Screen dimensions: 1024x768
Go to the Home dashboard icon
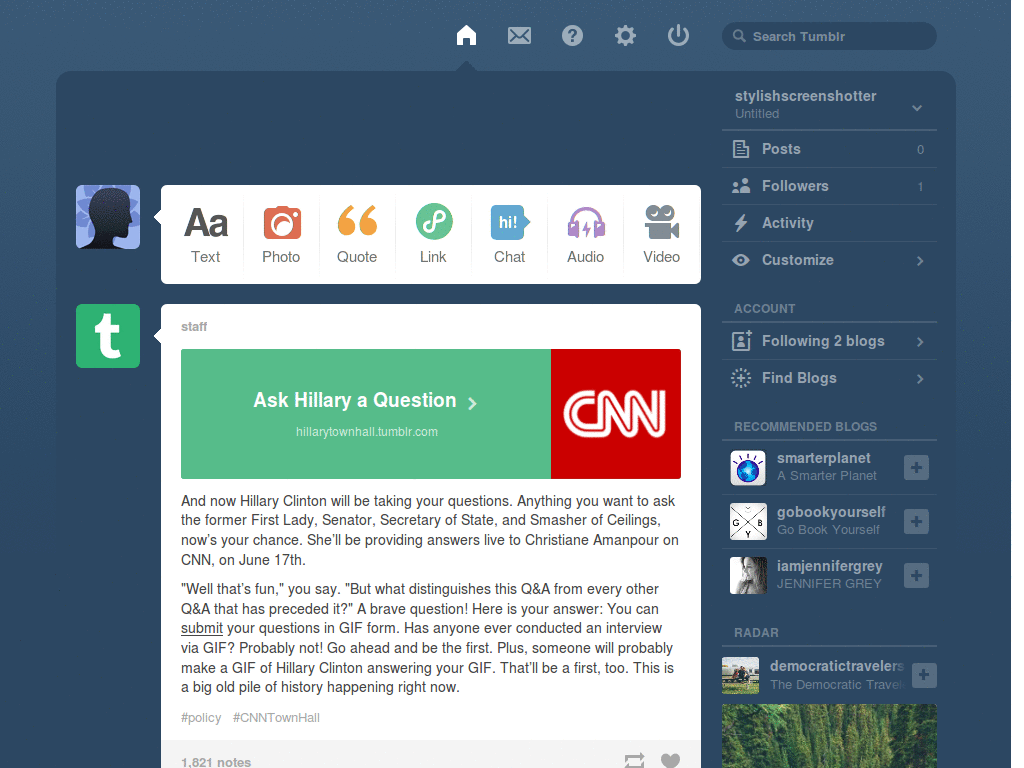[466, 35]
